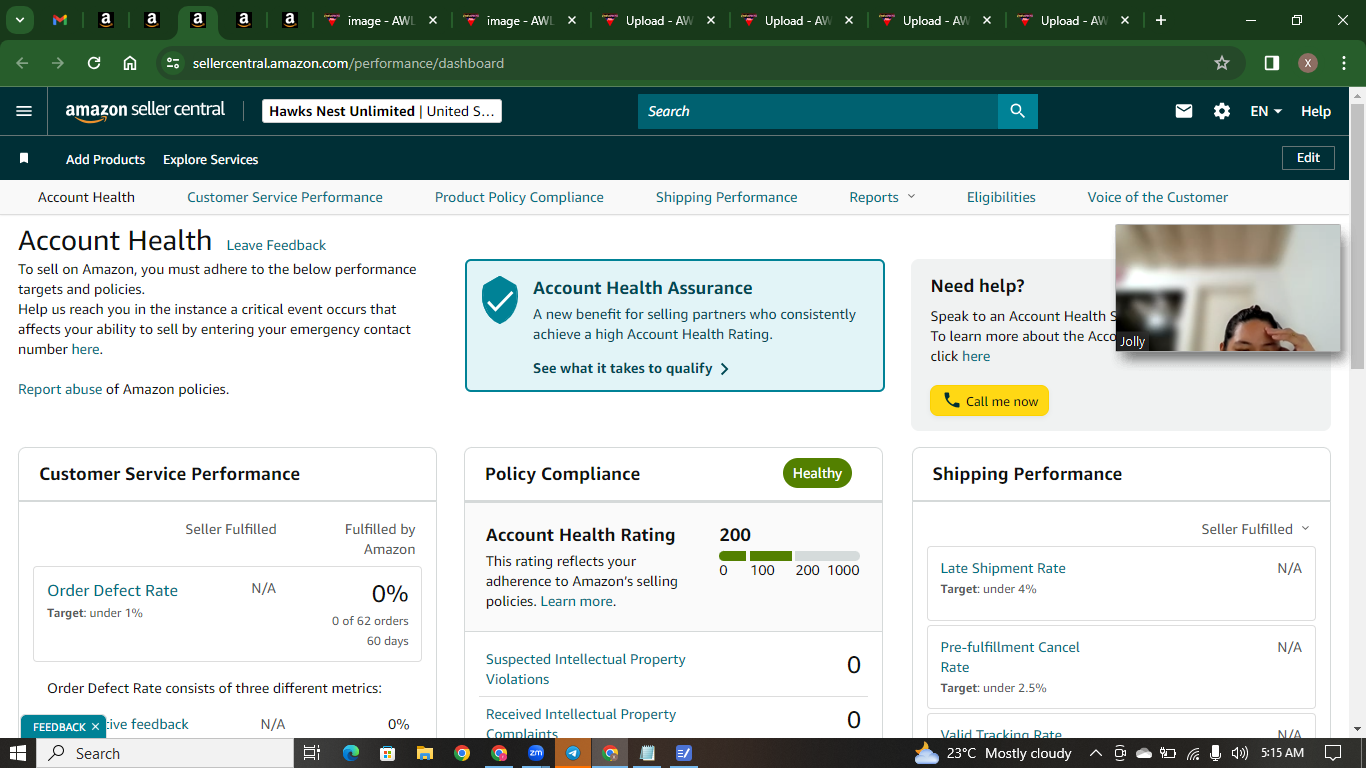1366x768 pixels.
Task: Go back using Chrome's back arrow
Action: coord(23,63)
